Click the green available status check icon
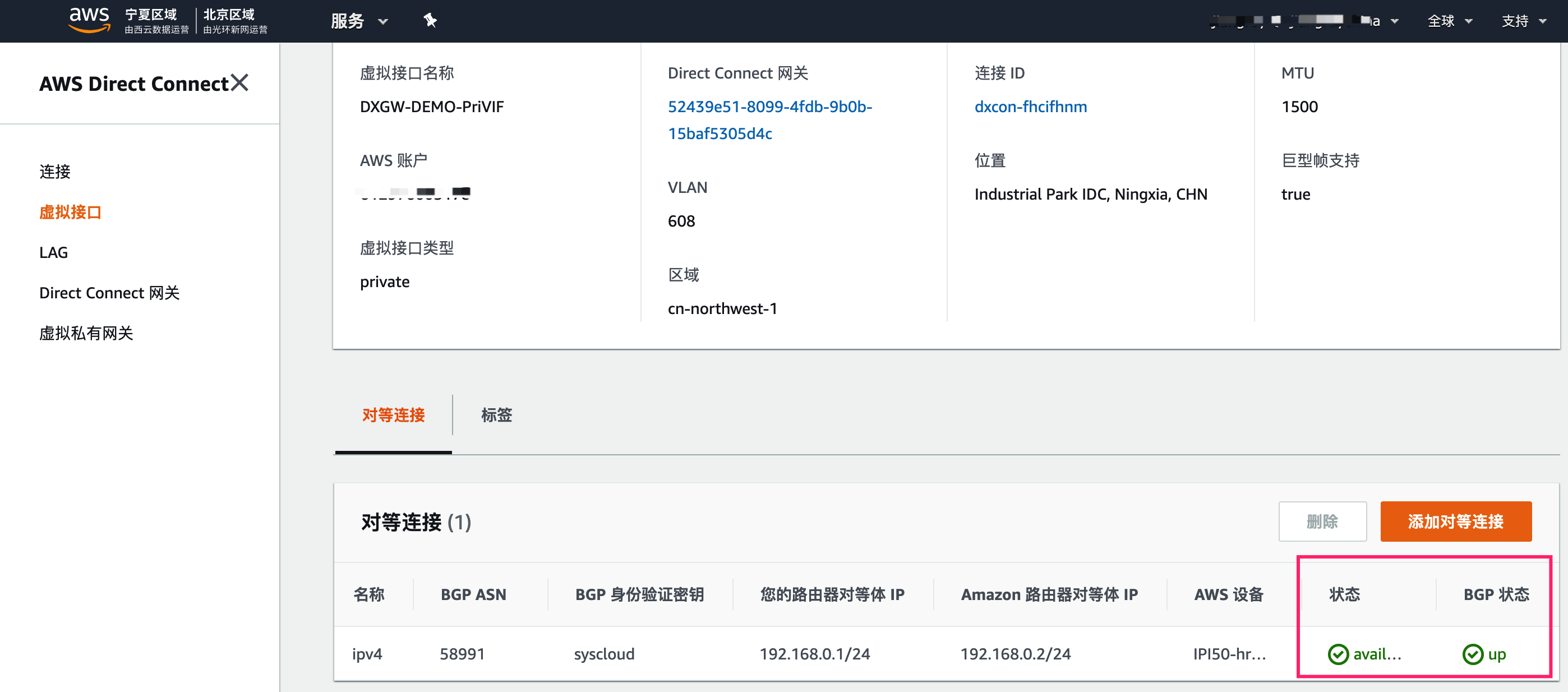The height and width of the screenshot is (692, 1568). click(1338, 654)
